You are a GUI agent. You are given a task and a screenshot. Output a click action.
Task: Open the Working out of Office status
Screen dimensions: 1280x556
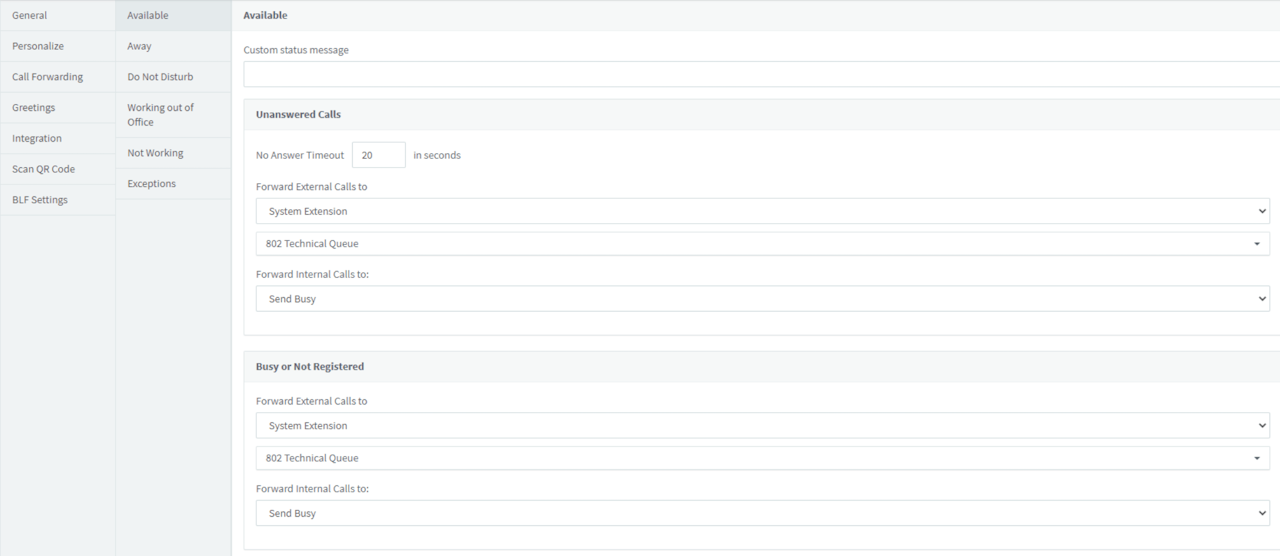(160, 115)
